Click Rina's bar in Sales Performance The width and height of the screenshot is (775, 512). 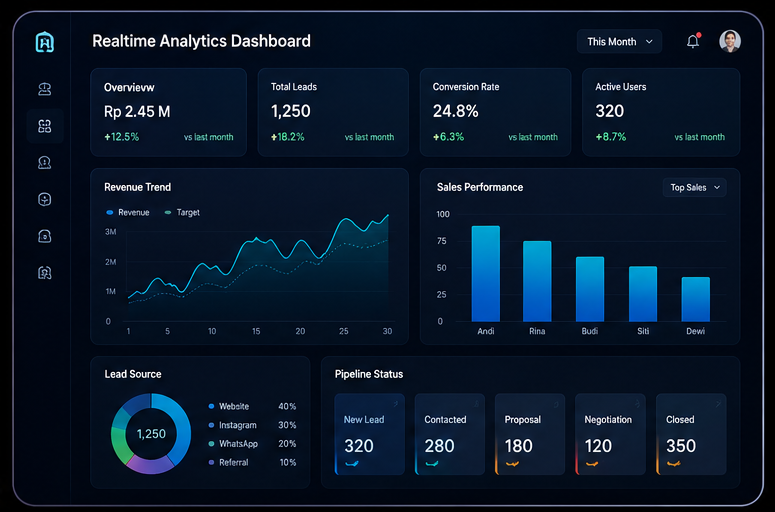537,281
